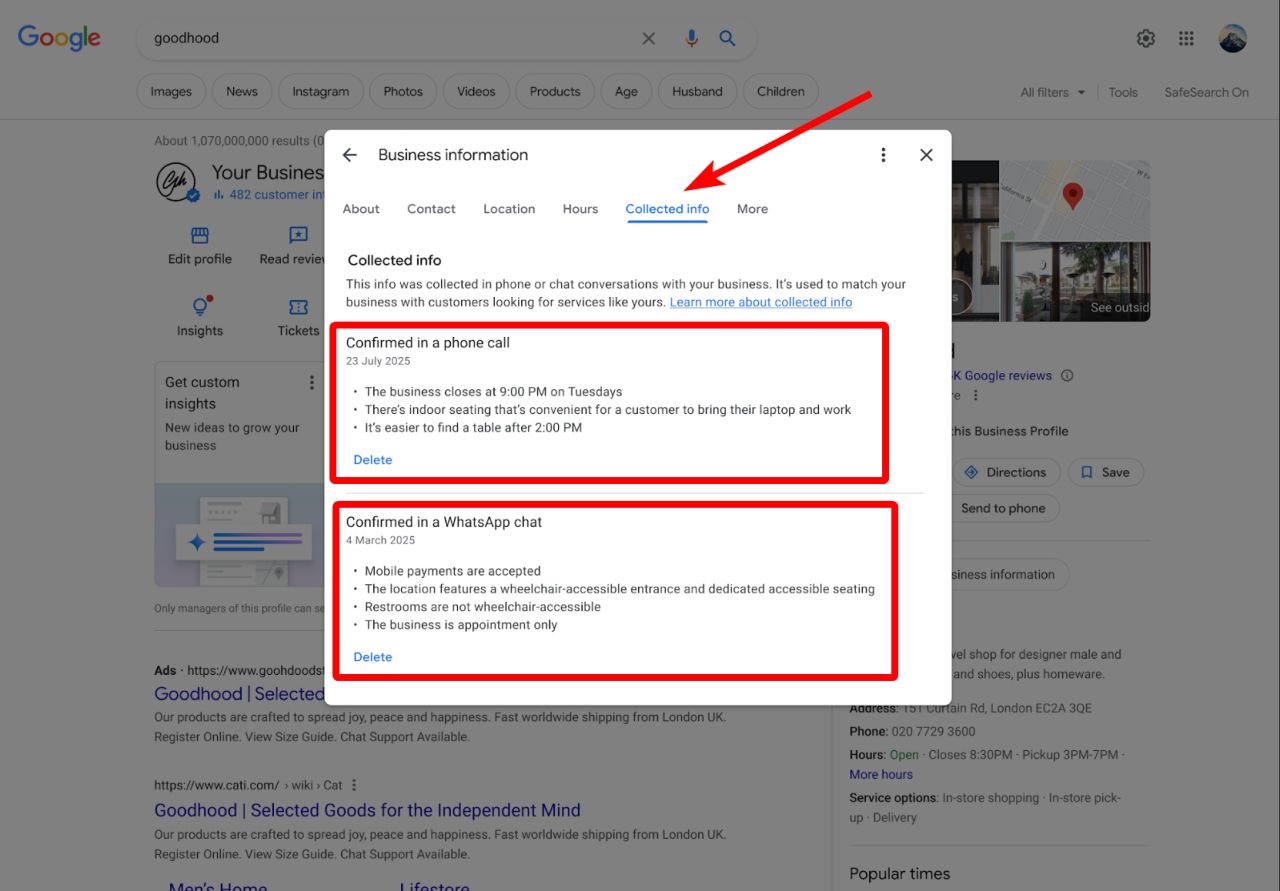The height and width of the screenshot is (891, 1280).
Task: Open the Google reviews link
Action: (1000, 376)
